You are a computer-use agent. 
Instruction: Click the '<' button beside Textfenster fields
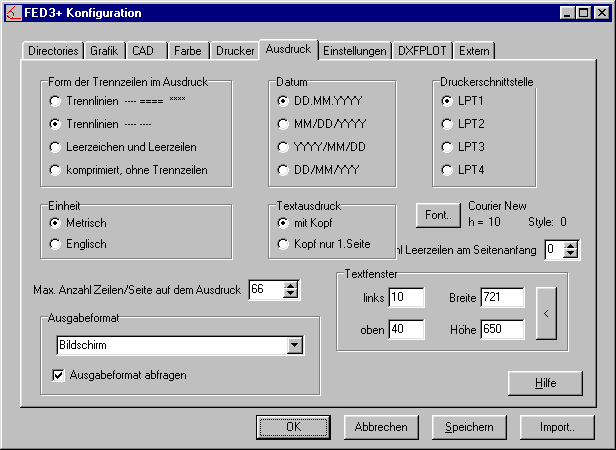tap(546, 313)
